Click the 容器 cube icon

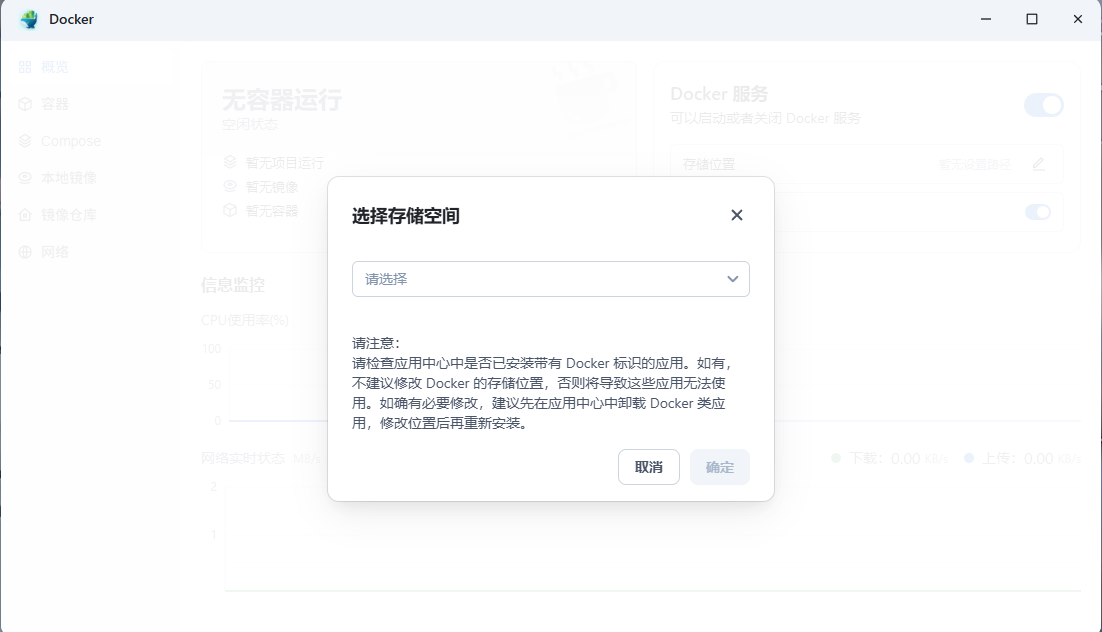25,104
